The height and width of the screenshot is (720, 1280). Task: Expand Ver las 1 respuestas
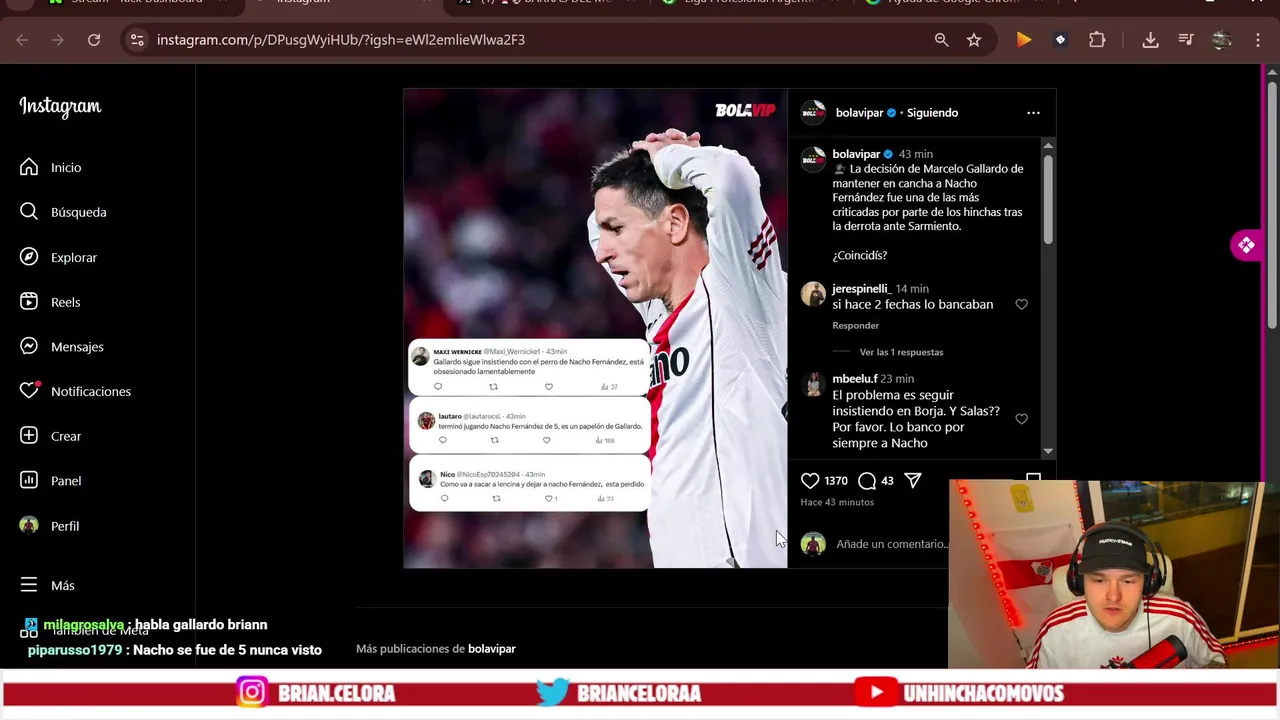(901, 352)
